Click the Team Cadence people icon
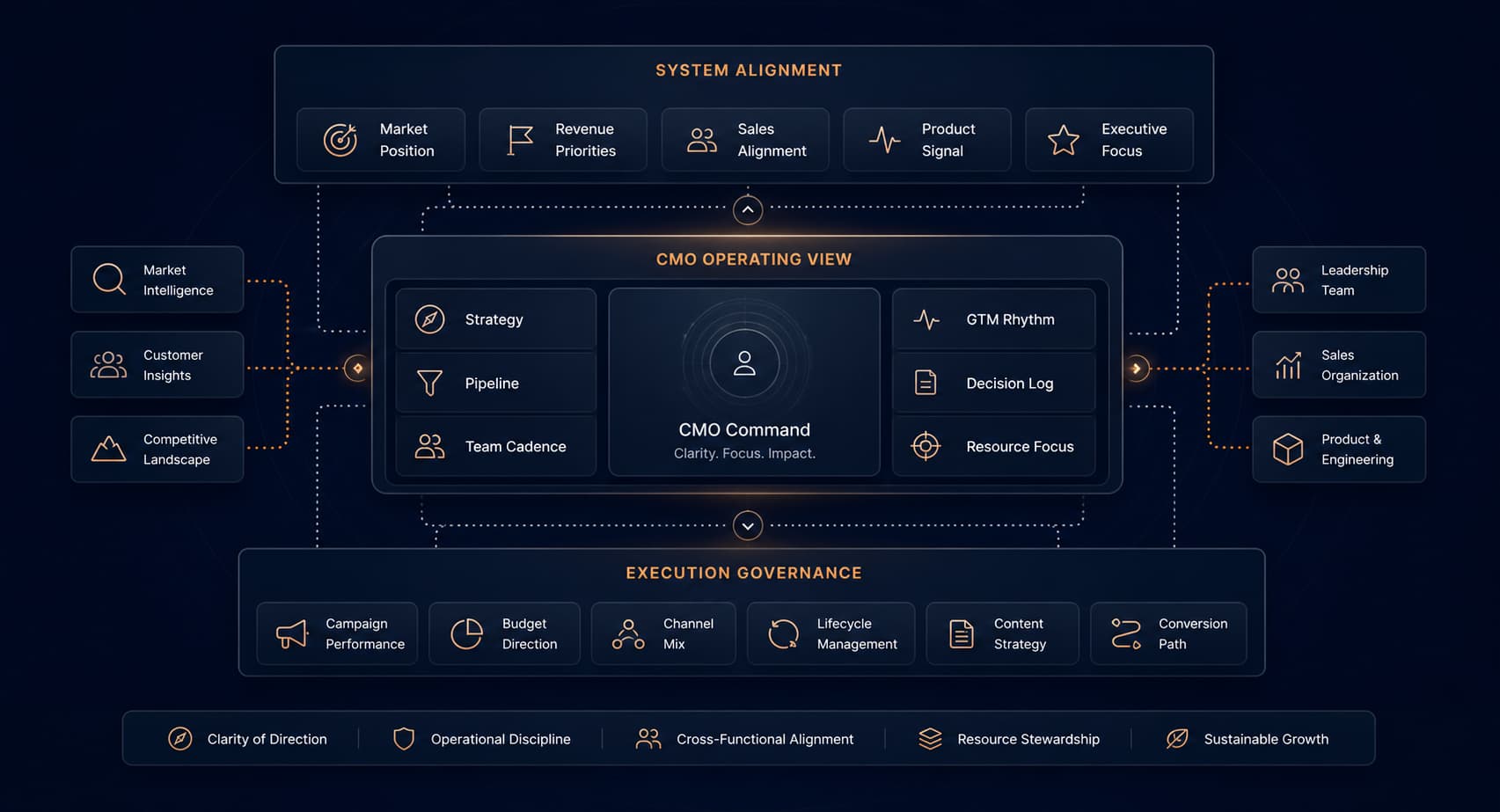The height and width of the screenshot is (812, 1500). (429, 446)
